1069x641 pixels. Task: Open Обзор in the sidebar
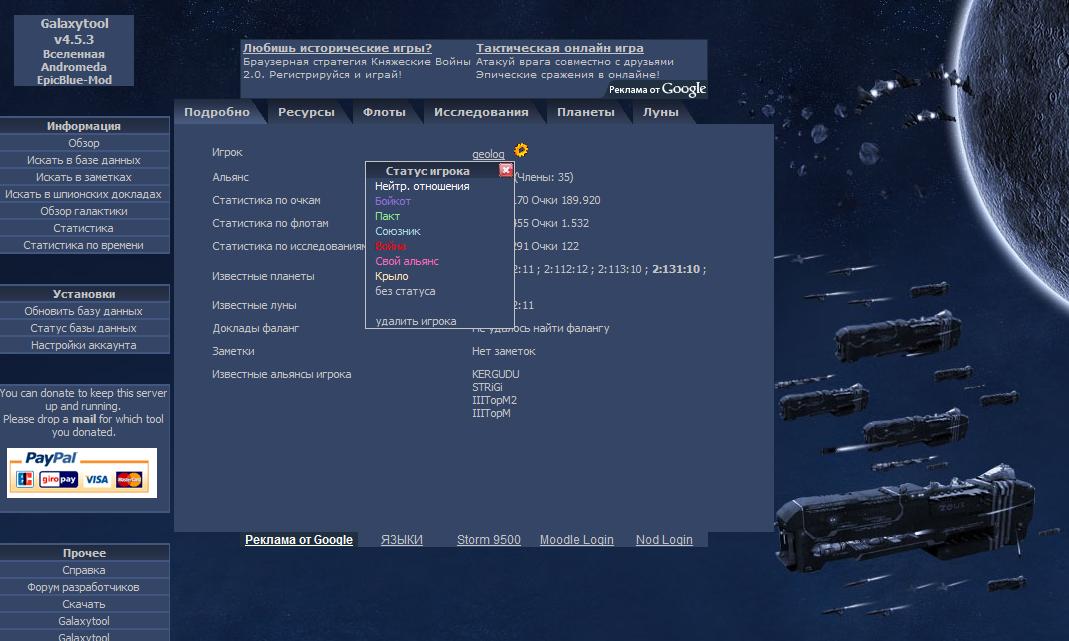[84, 143]
